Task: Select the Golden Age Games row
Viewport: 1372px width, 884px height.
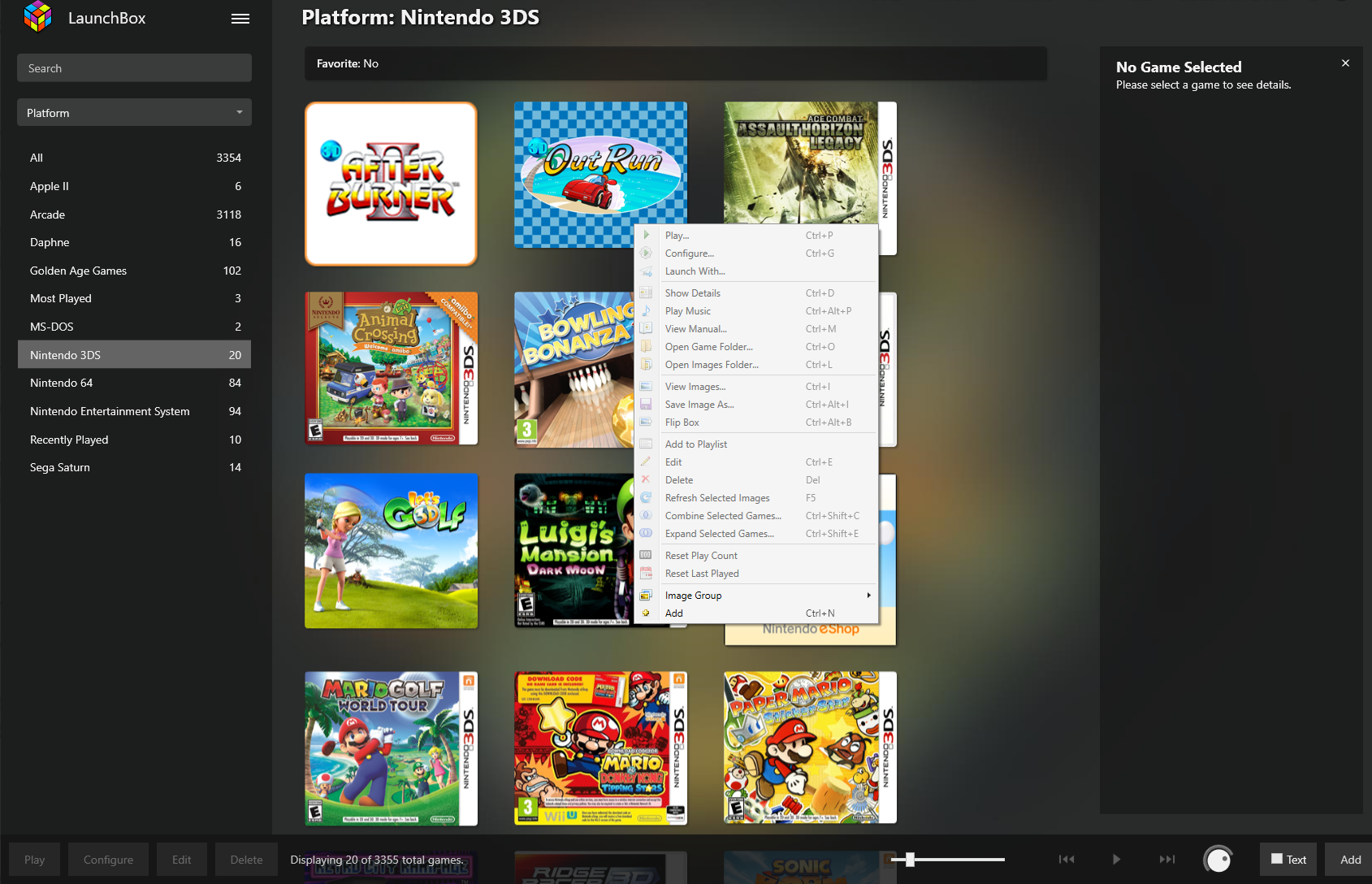Action: 134,271
